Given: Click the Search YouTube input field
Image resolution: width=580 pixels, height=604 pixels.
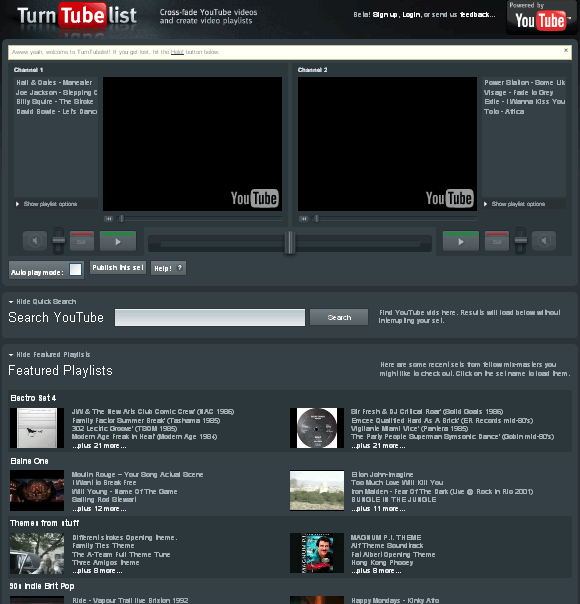Looking at the screenshot, I should [210, 317].
